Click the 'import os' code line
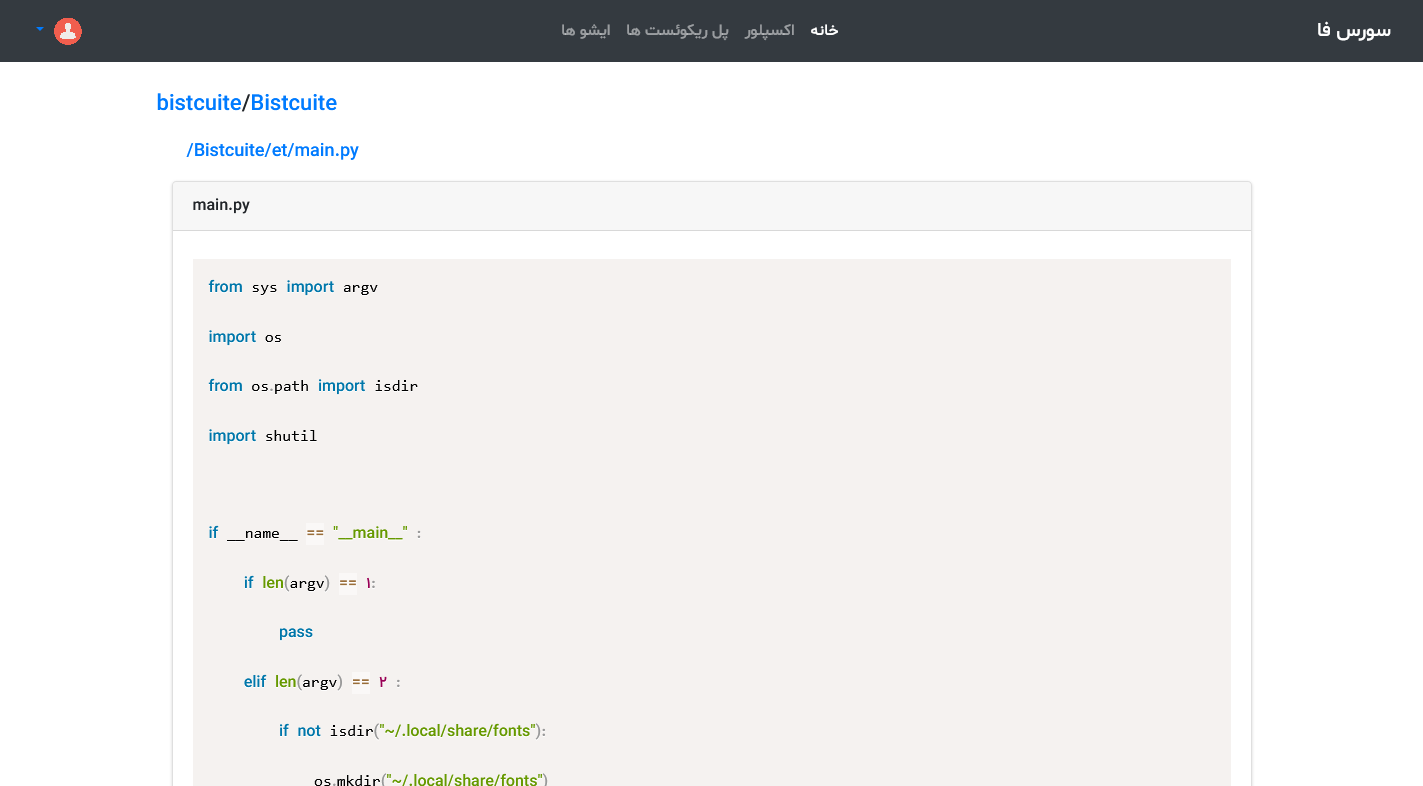The height and width of the screenshot is (786, 1423). click(x=245, y=337)
